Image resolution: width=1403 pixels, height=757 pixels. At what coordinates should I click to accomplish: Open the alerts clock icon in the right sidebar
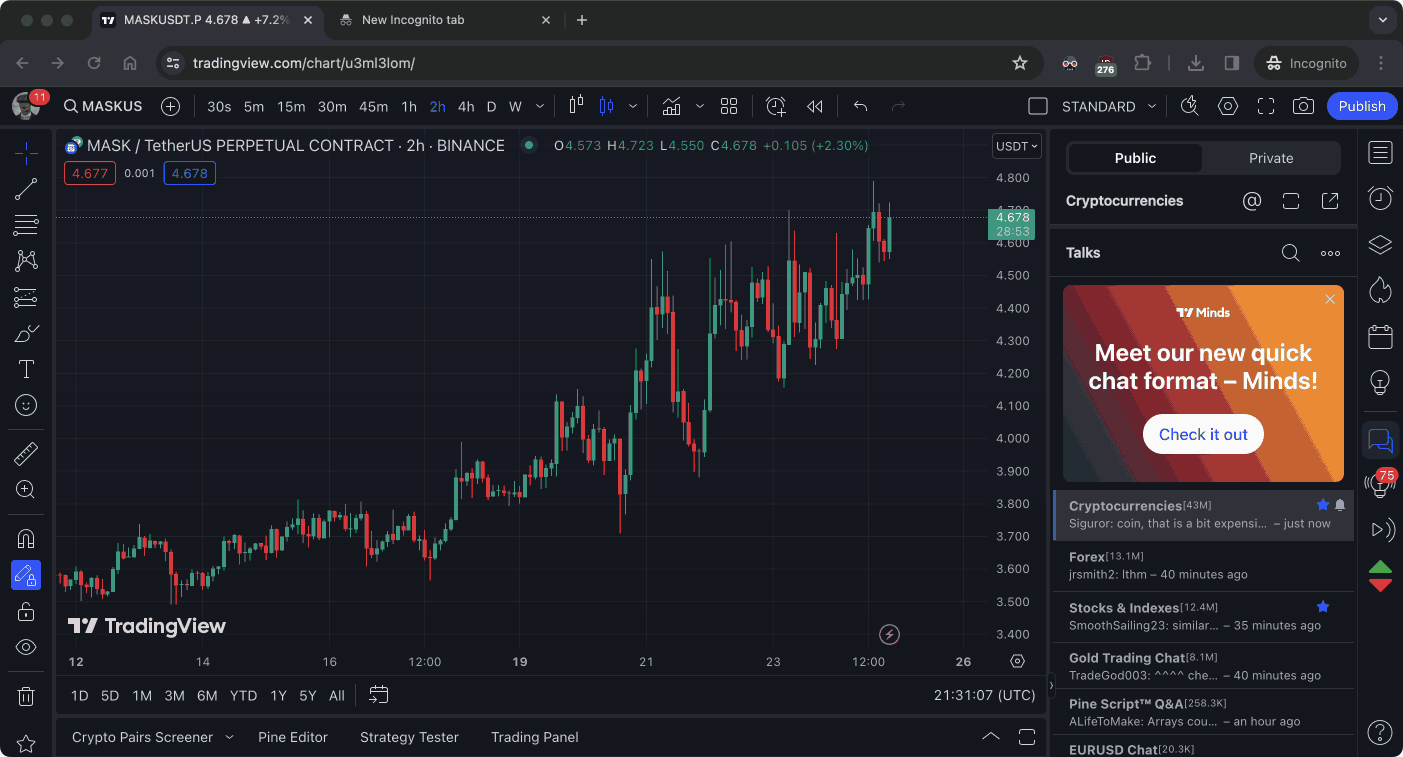[1380, 198]
